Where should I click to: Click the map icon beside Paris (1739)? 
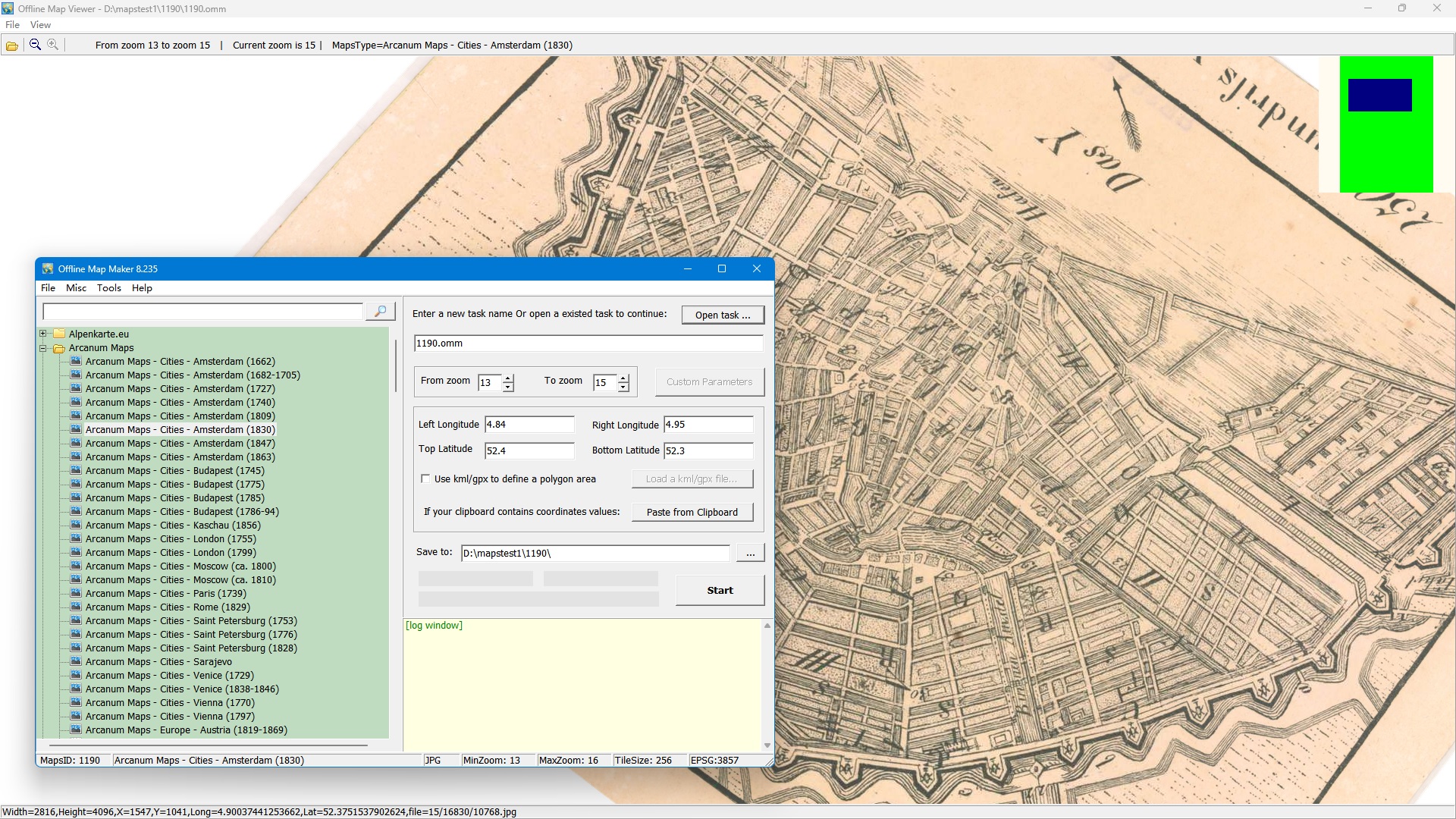point(76,594)
